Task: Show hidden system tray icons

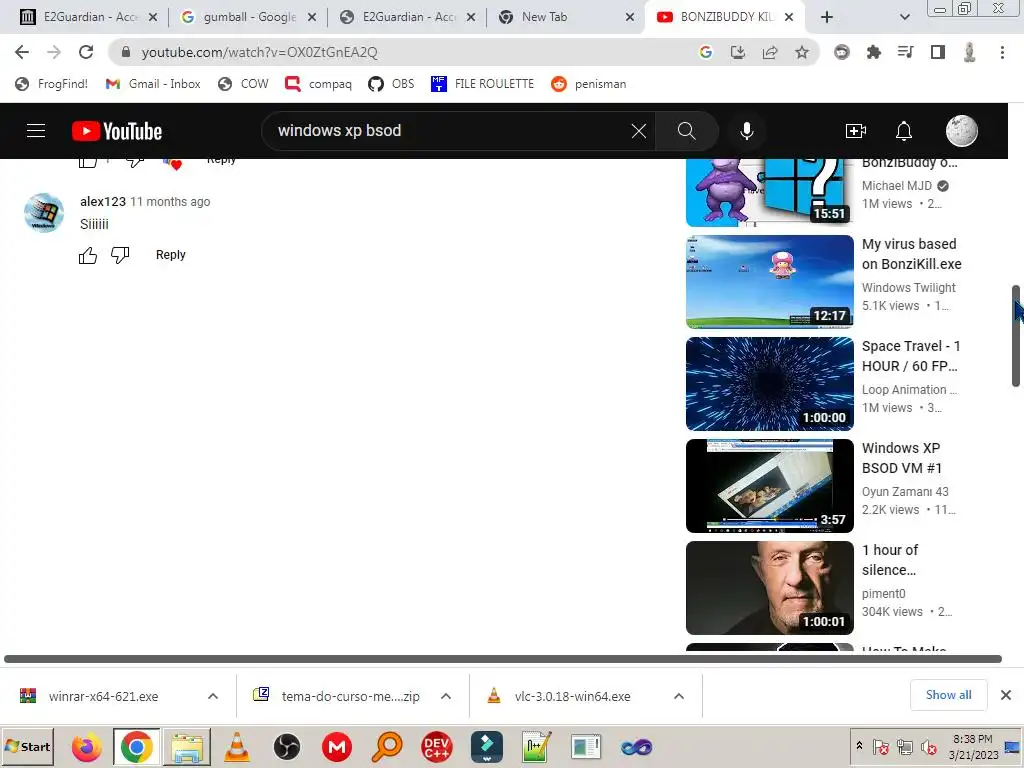Action: [x=859, y=745]
